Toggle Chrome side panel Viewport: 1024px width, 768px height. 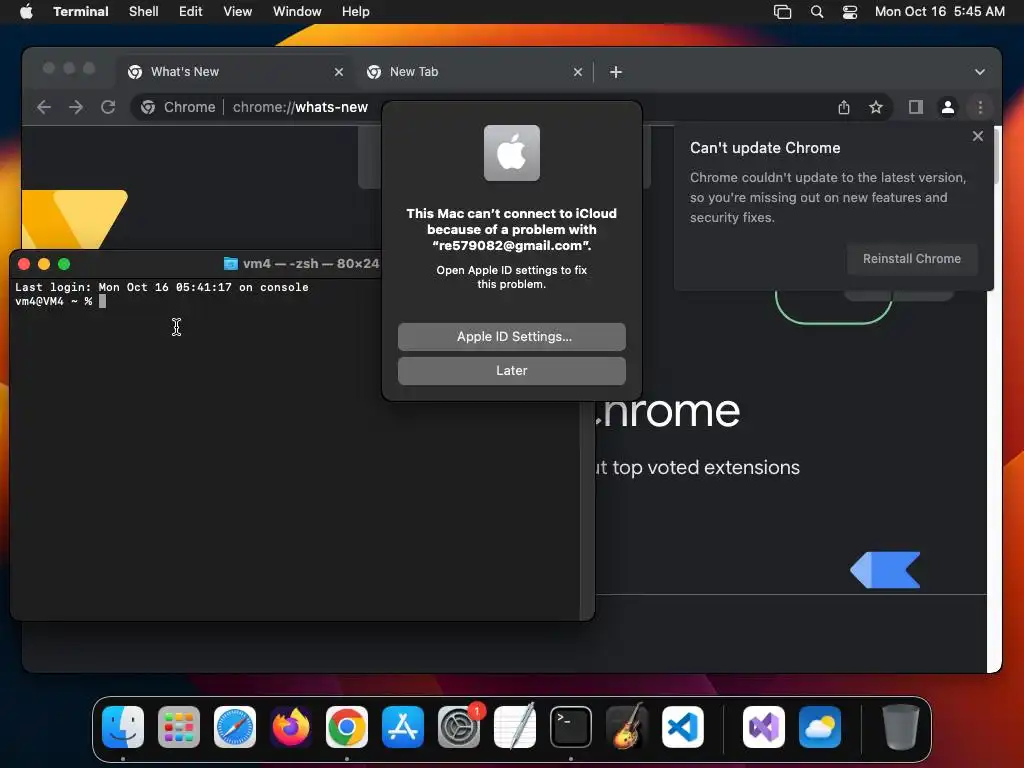click(x=916, y=107)
